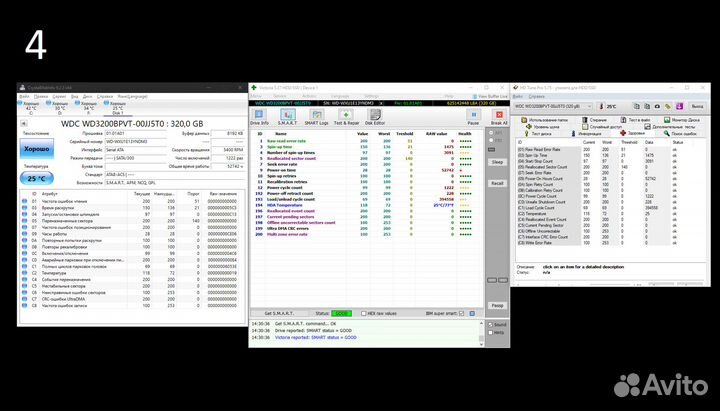Open SMART Logs in Victoria
Viewport: 720px width, 411px height.
point(318,118)
